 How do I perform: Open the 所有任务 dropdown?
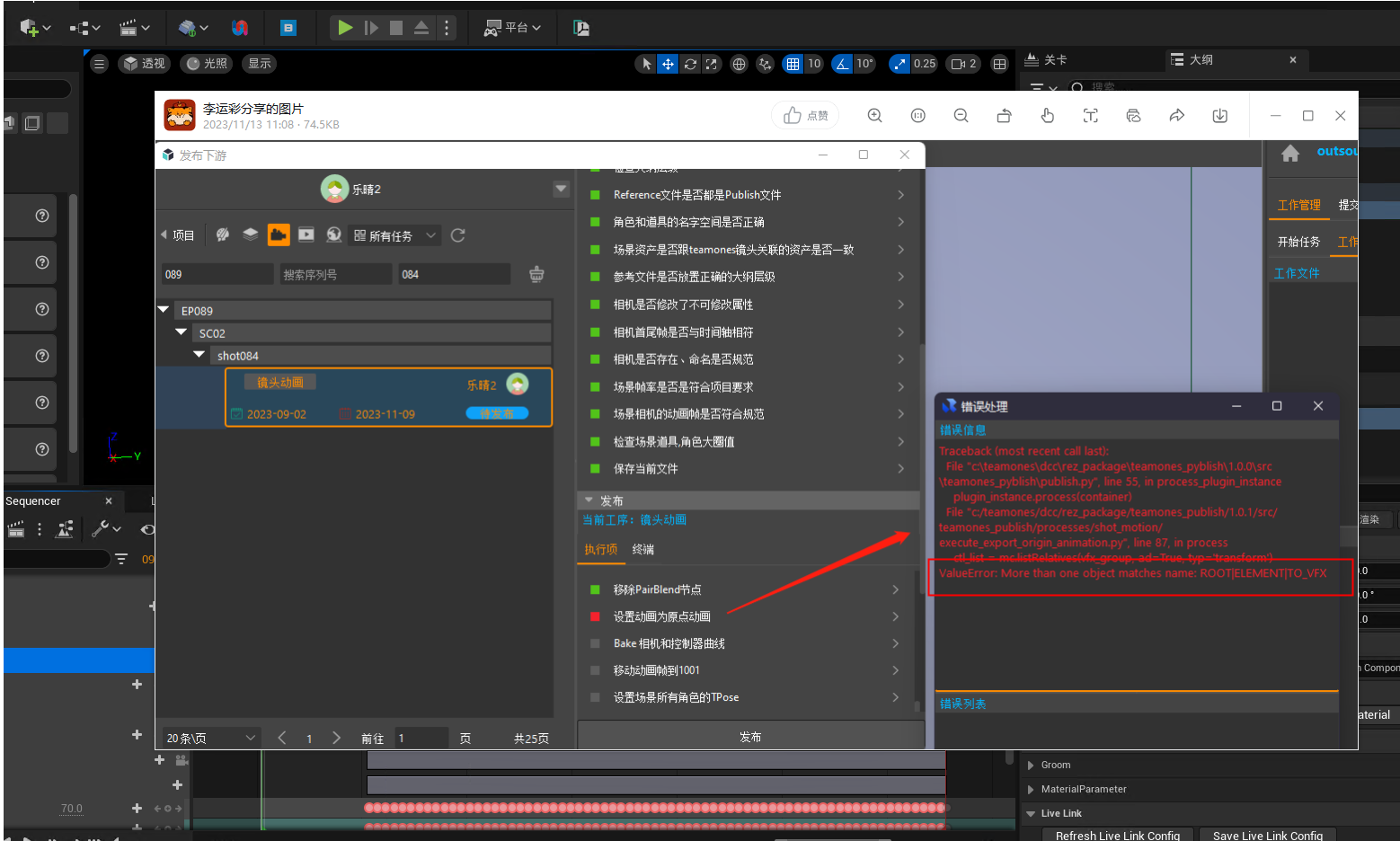[x=395, y=235]
